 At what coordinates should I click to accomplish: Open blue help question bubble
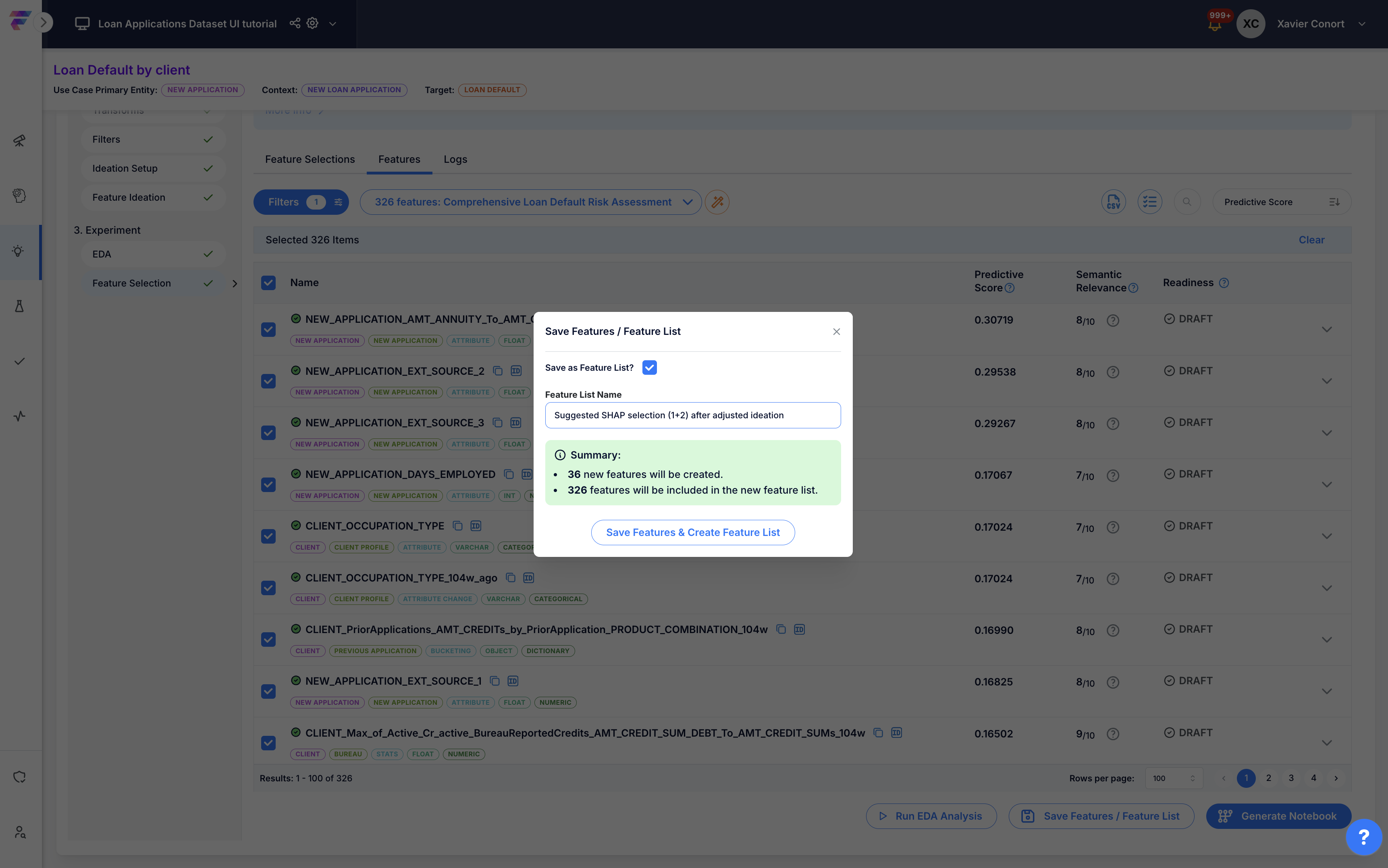(x=1363, y=837)
